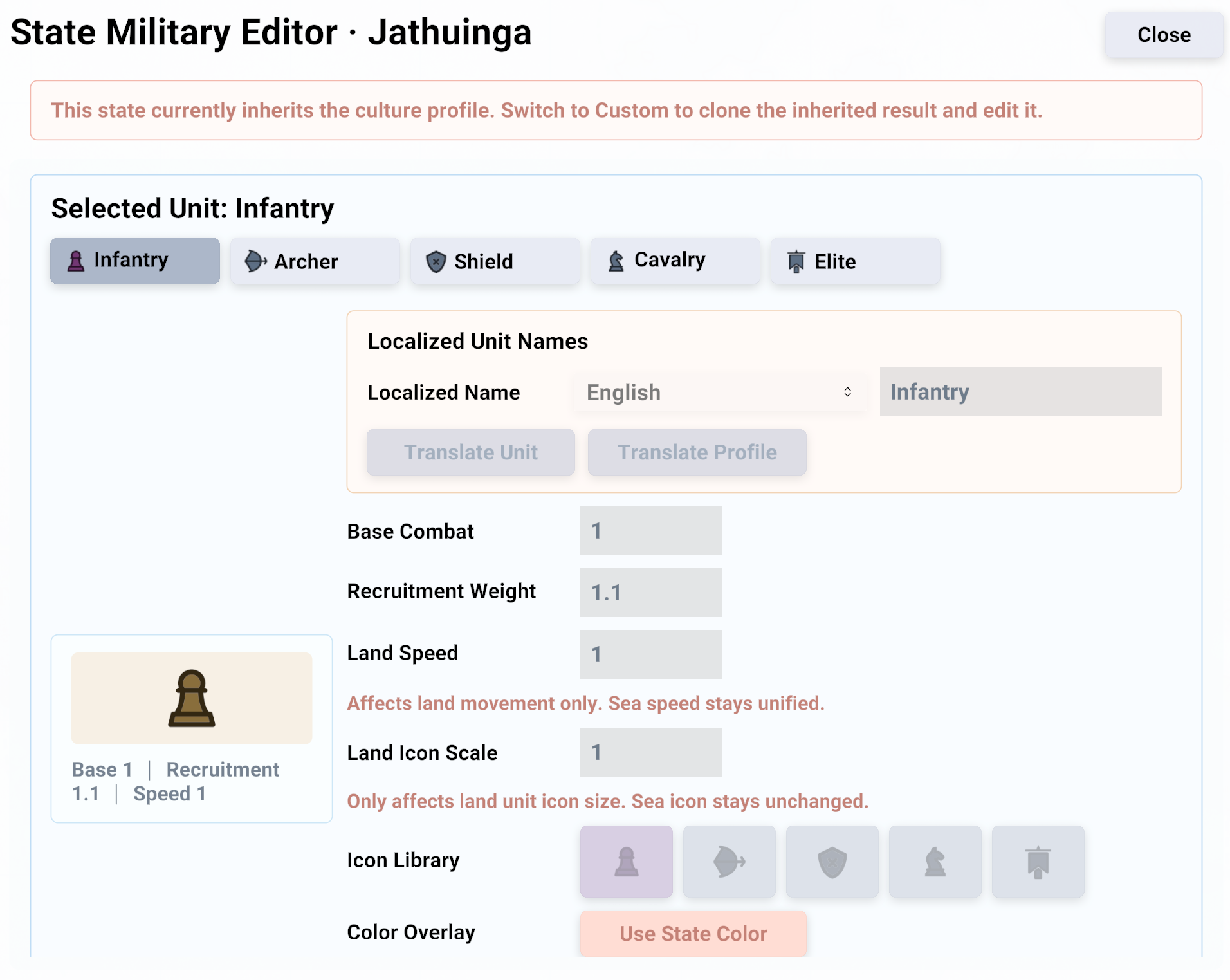This screenshot has width=1230, height=980.
Task: Open the Cavalry unit tab
Action: (675, 261)
